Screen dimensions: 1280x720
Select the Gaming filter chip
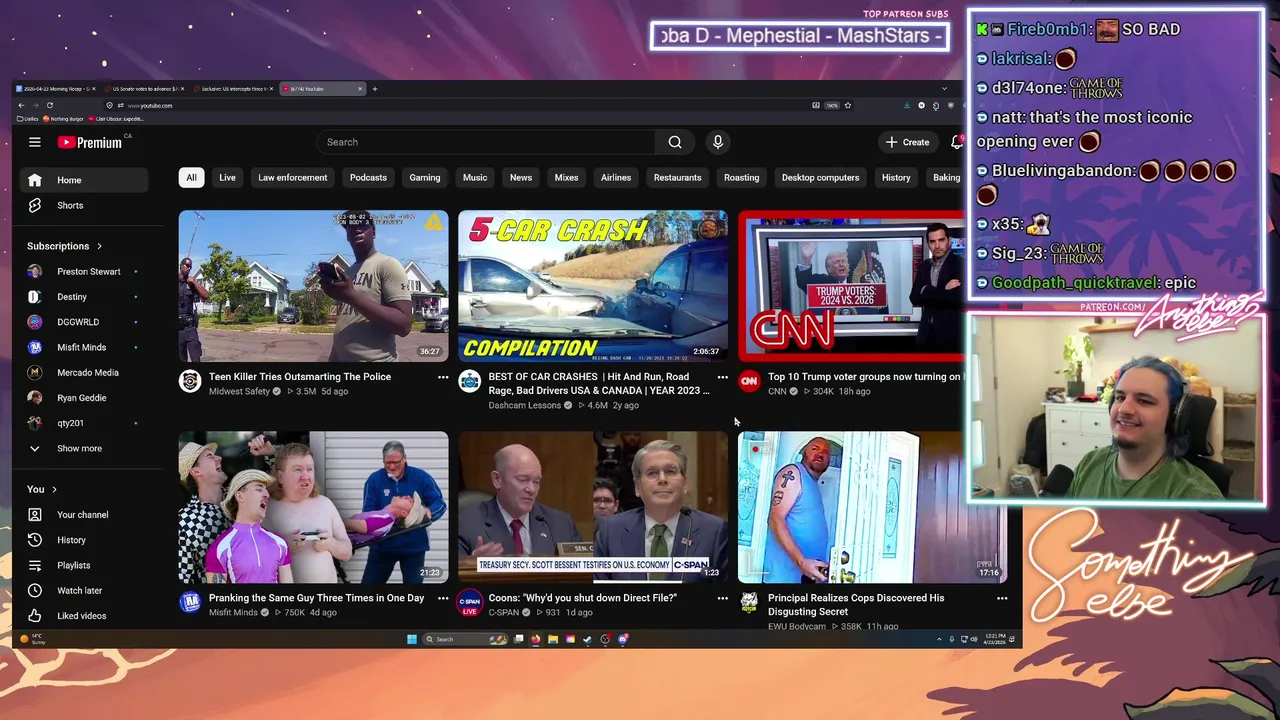(x=425, y=177)
